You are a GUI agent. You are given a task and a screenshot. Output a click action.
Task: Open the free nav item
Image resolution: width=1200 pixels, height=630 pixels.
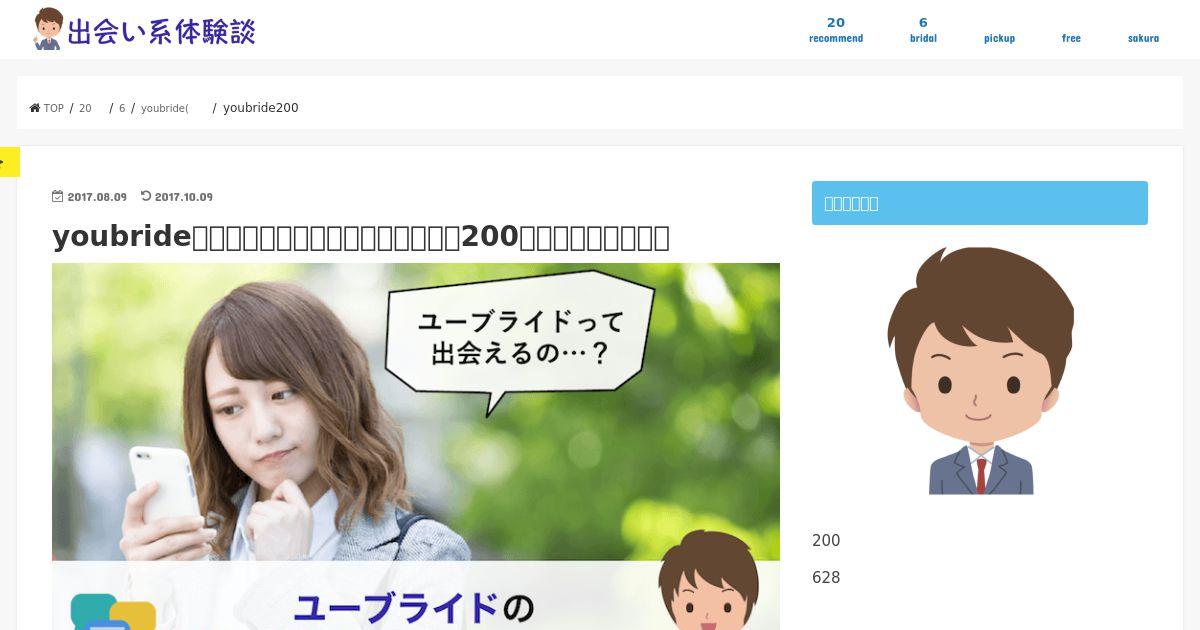pos(1071,38)
